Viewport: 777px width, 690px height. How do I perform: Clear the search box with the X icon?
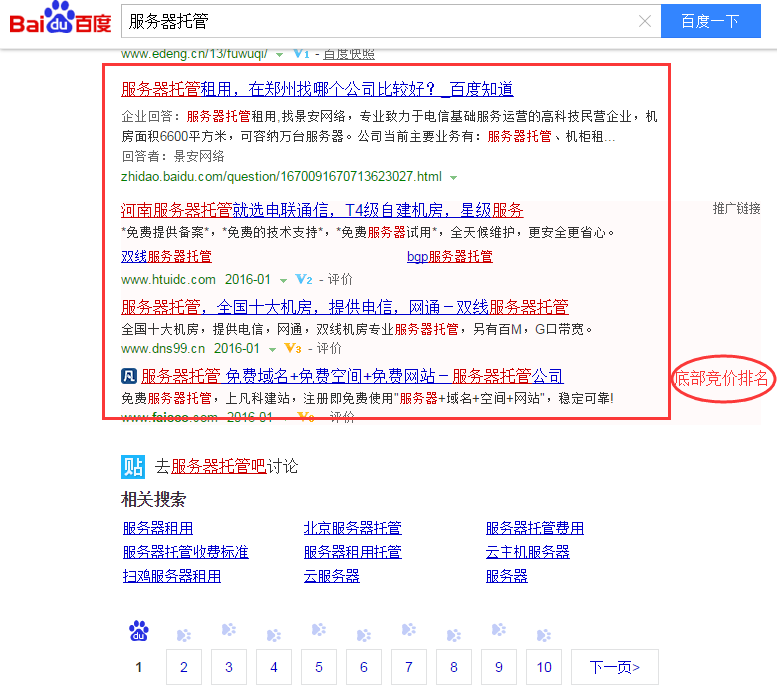[645, 21]
